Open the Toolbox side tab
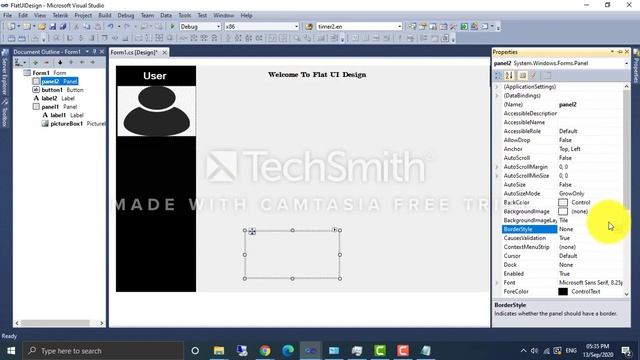 pyautogui.click(x=5, y=113)
